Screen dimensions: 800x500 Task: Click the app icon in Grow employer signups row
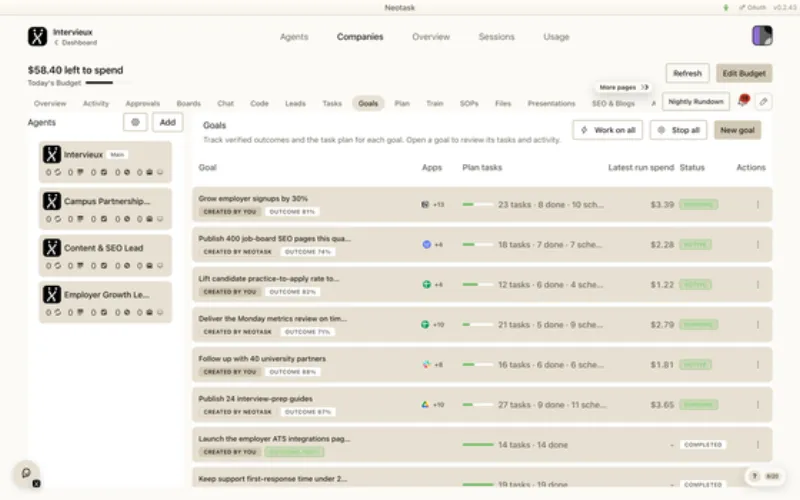425,205
